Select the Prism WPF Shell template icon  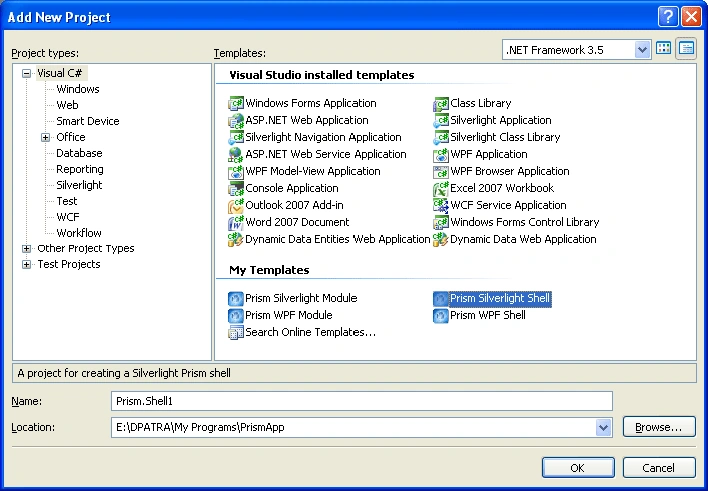coord(441,316)
